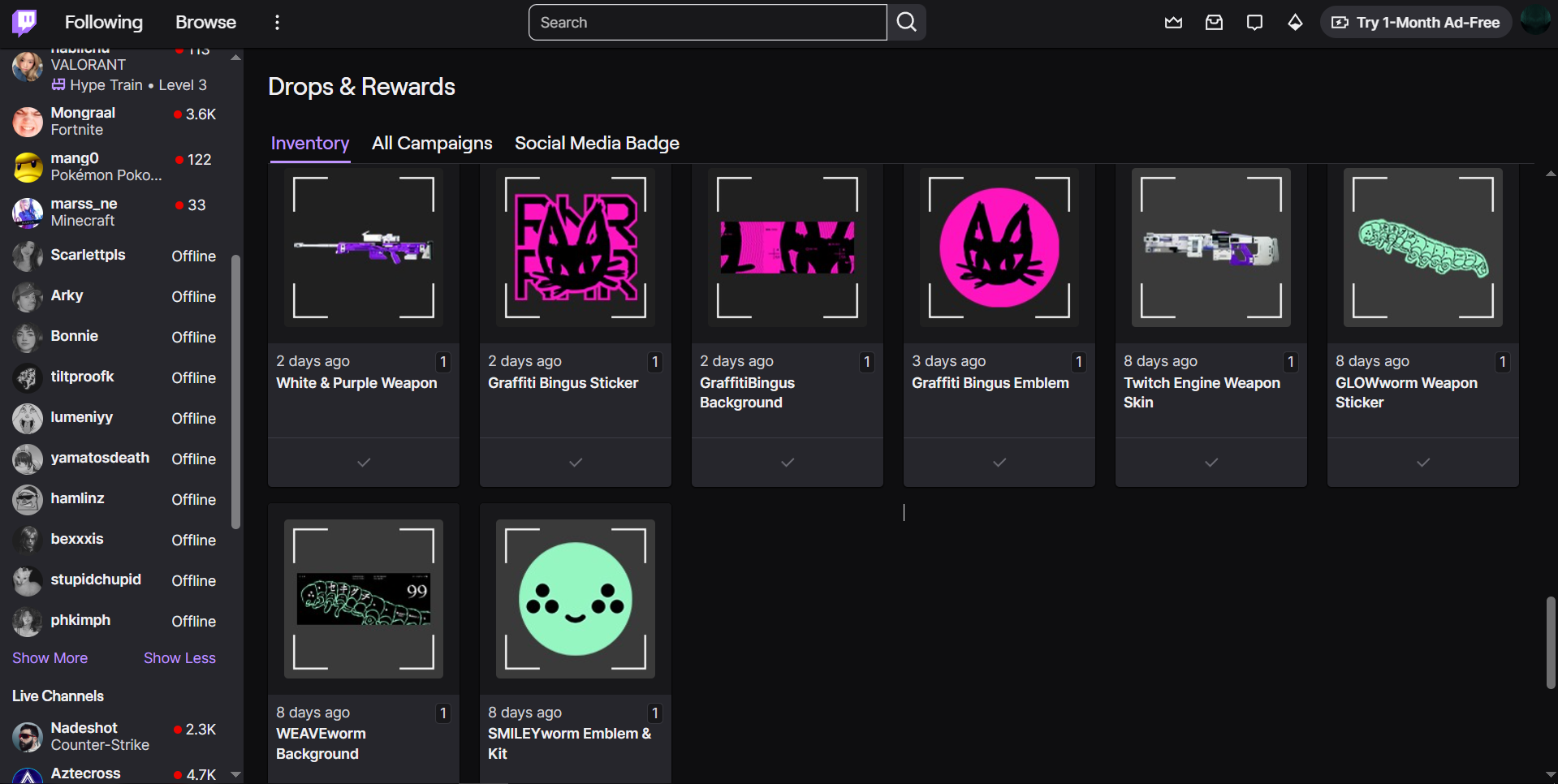Screen dimensions: 1558x784
Task: Click checkmark under Graffiti Bingus Emblem
Action: click(999, 463)
